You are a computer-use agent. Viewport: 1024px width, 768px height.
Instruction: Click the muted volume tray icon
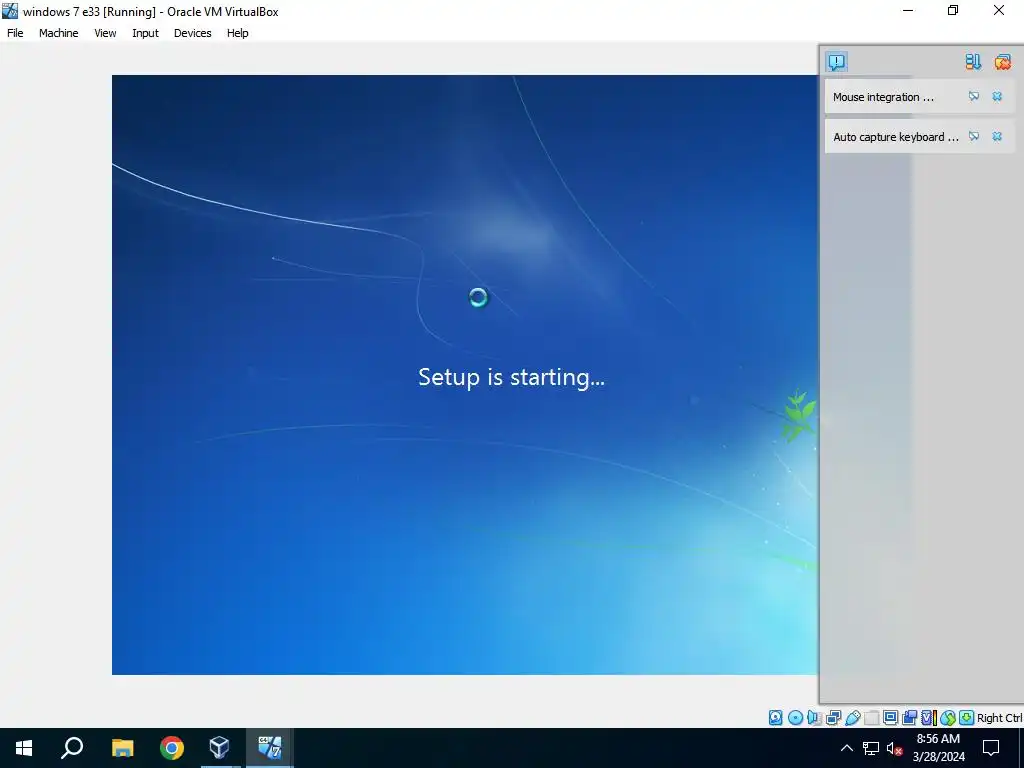894,748
